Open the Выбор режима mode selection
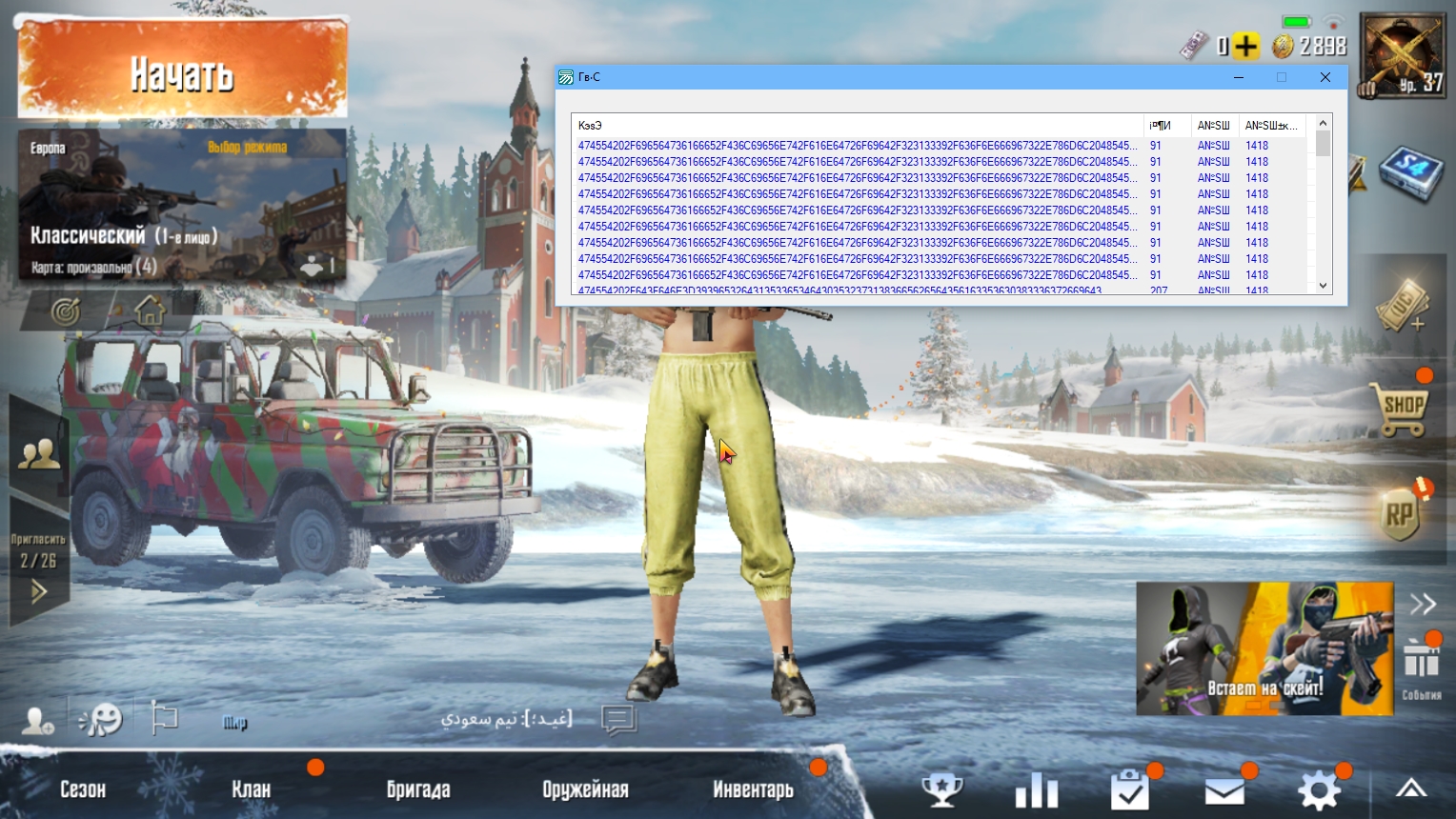This screenshot has height=819, width=1456. tap(247, 148)
